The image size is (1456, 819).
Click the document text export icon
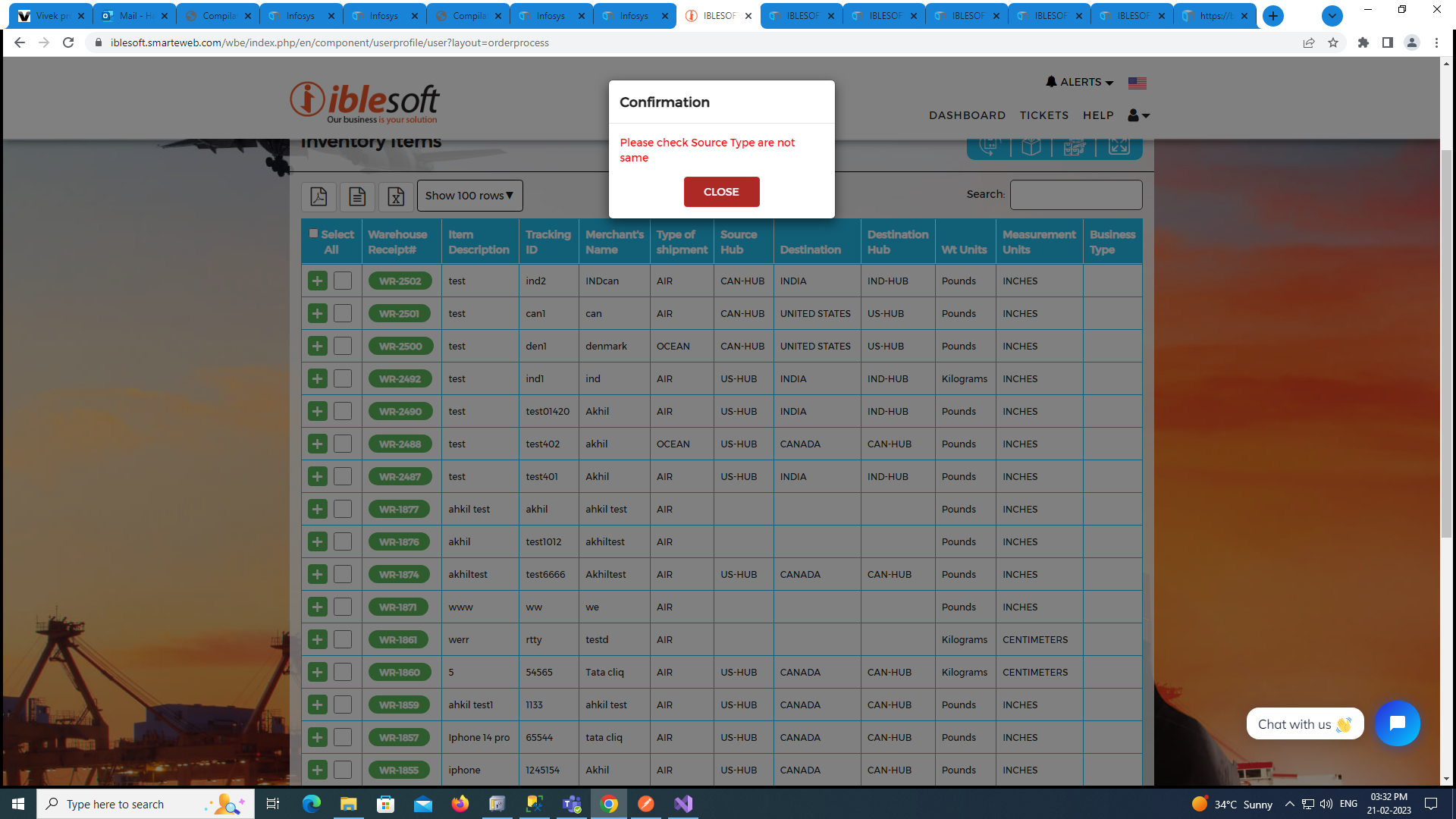coord(357,196)
